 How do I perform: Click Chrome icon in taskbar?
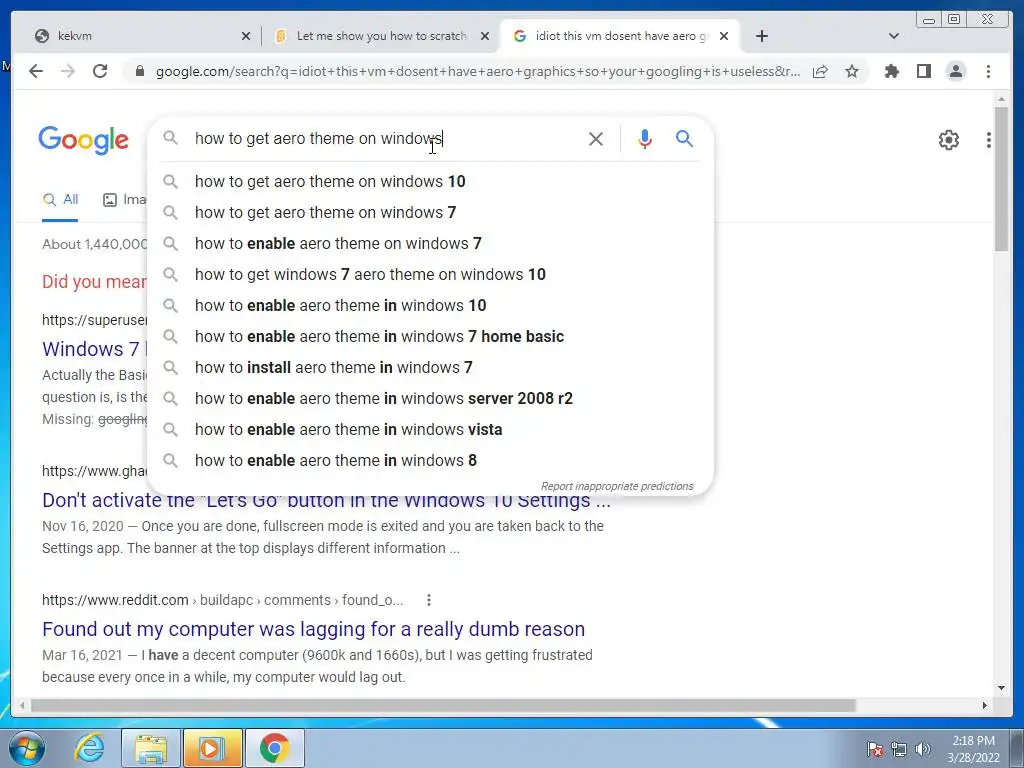(x=274, y=748)
